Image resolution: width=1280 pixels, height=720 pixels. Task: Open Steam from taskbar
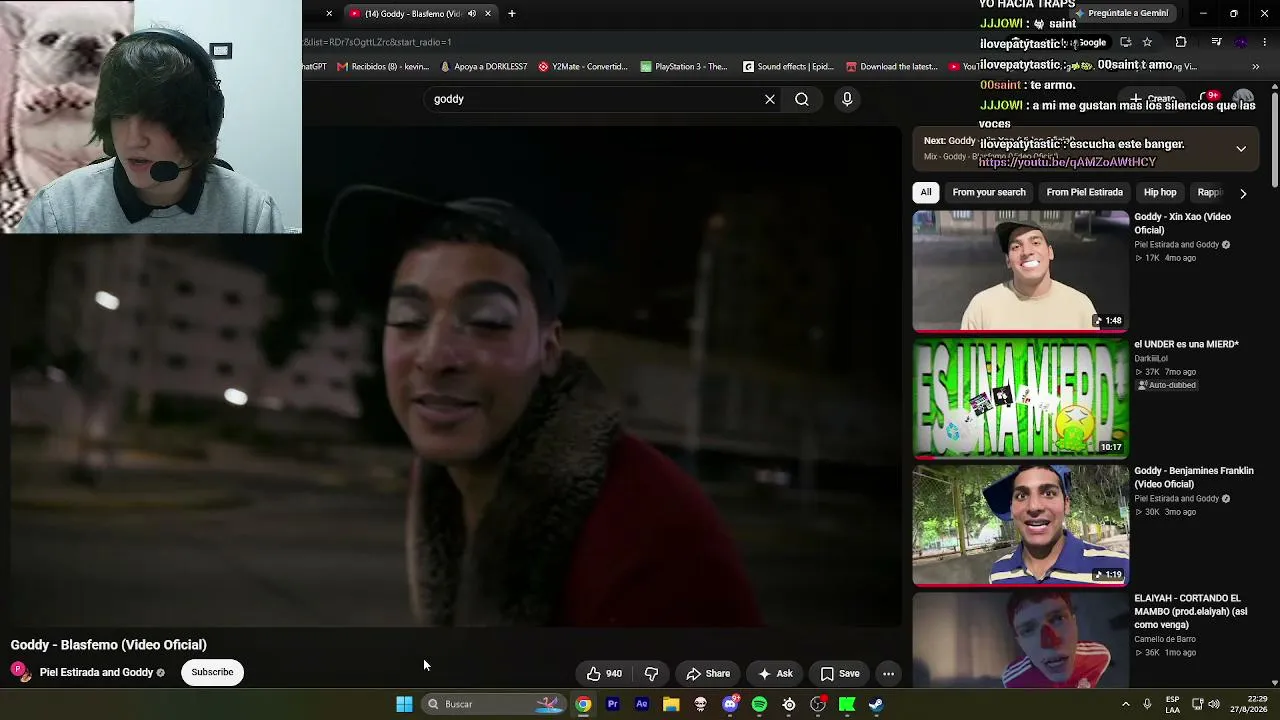(876, 704)
